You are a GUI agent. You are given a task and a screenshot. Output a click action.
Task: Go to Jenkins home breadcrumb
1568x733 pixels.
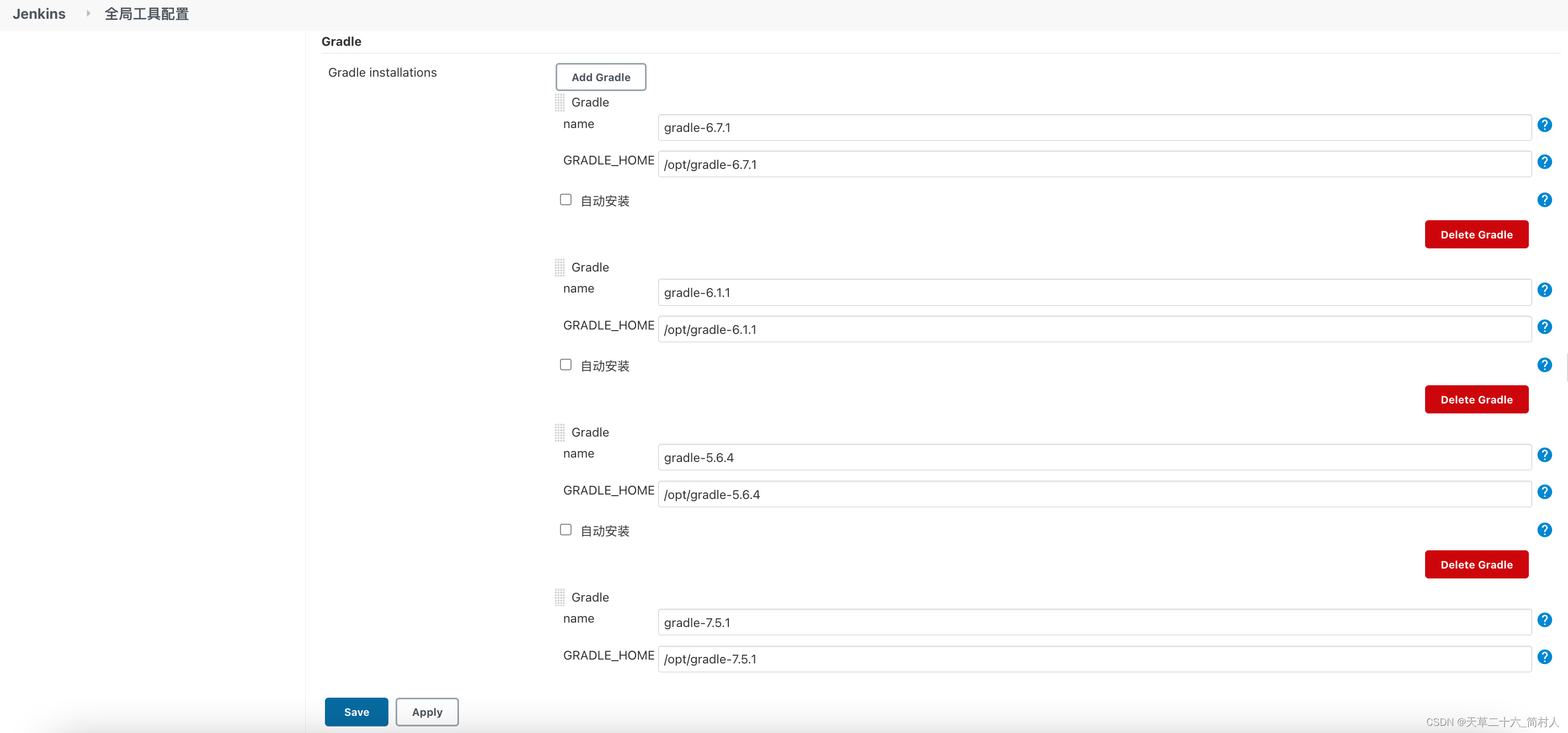pos(39,14)
